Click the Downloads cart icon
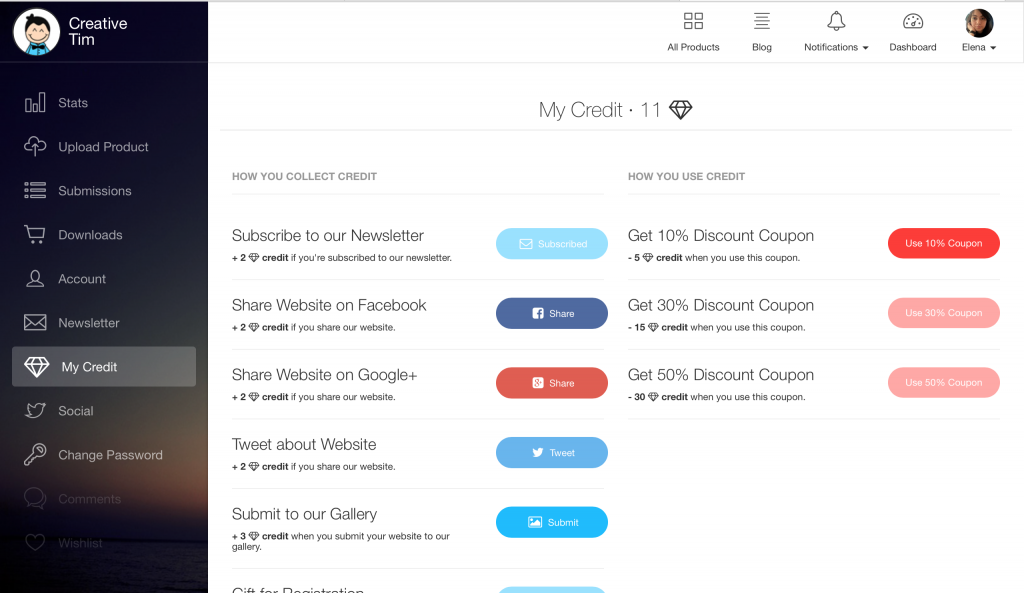Viewport: 1024px width, 593px height. [35, 235]
